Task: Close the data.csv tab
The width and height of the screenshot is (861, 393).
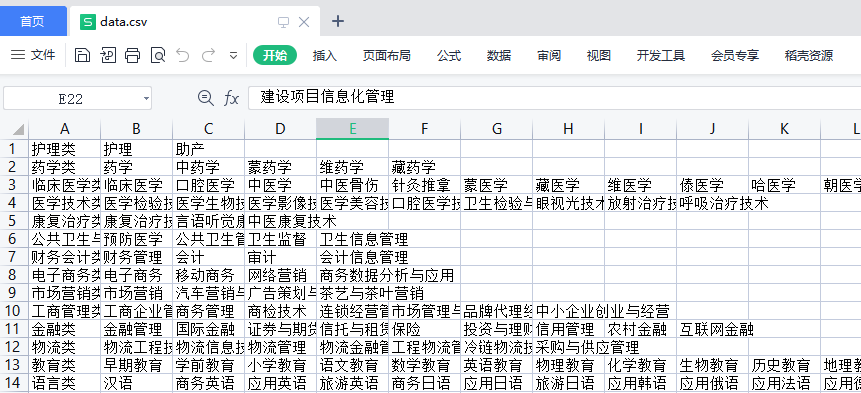Action: 304,22
